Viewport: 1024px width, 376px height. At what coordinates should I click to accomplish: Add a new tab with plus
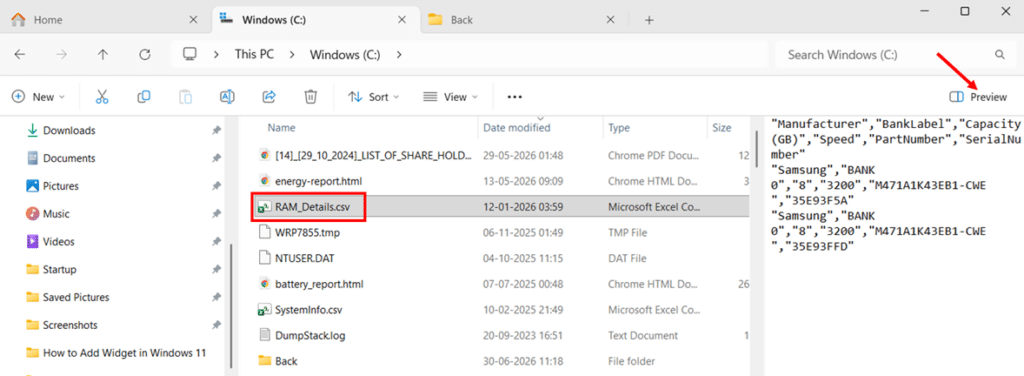(649, 20)
